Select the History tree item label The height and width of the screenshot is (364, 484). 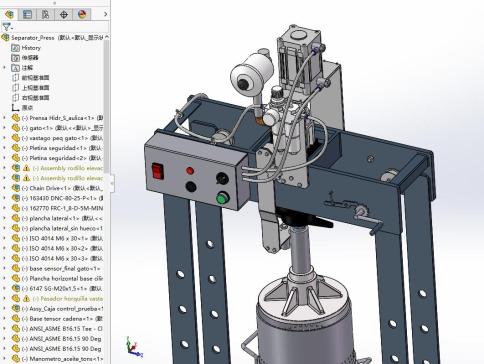pyautogui.click(x=31, y=48)
